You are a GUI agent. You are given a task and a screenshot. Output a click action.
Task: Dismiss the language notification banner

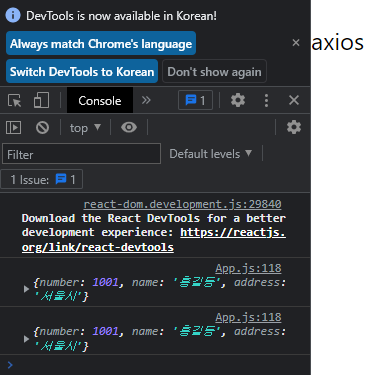(x=296, y=43)
